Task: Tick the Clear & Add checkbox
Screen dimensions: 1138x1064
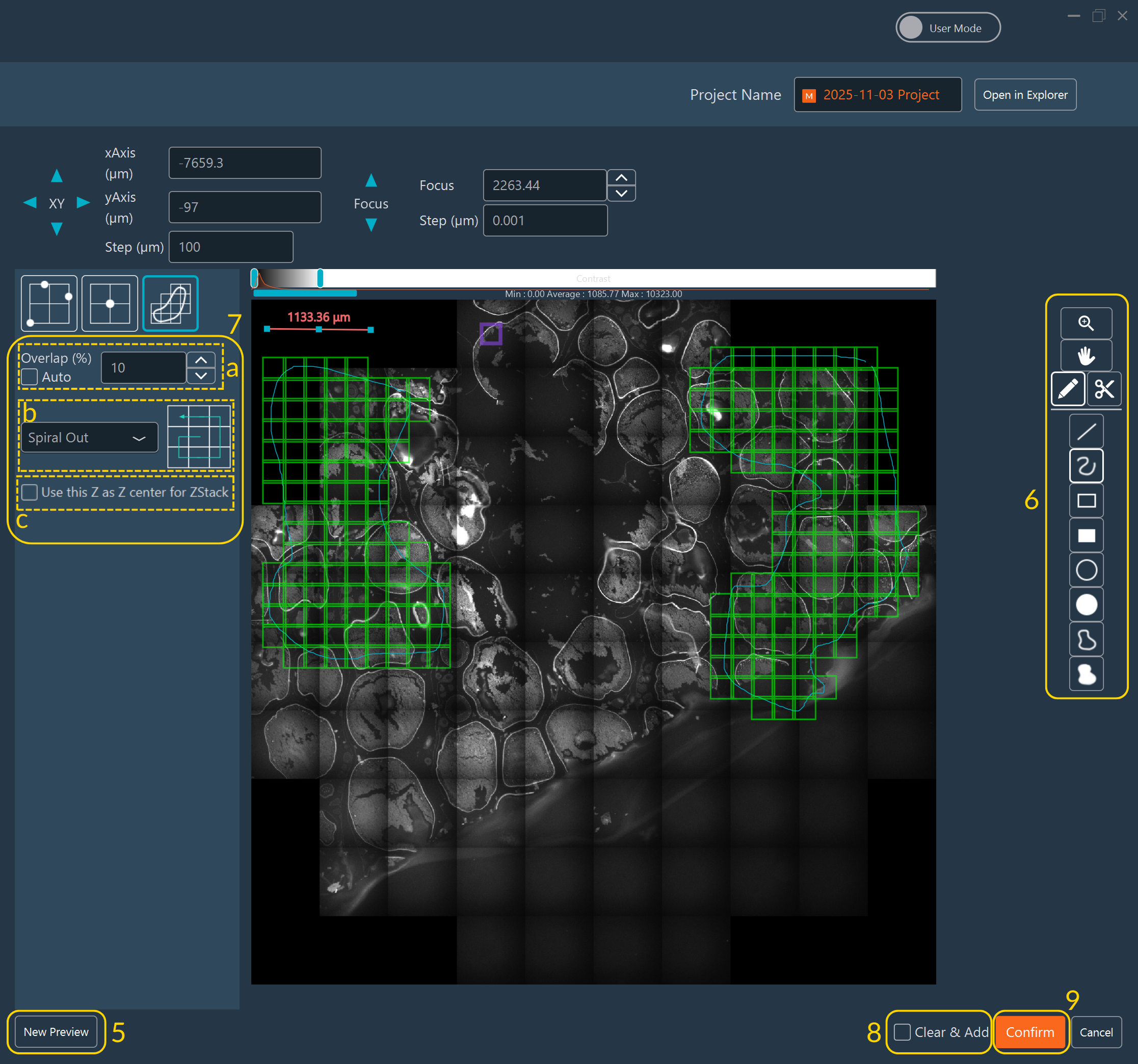Action: coord(902,1032)
